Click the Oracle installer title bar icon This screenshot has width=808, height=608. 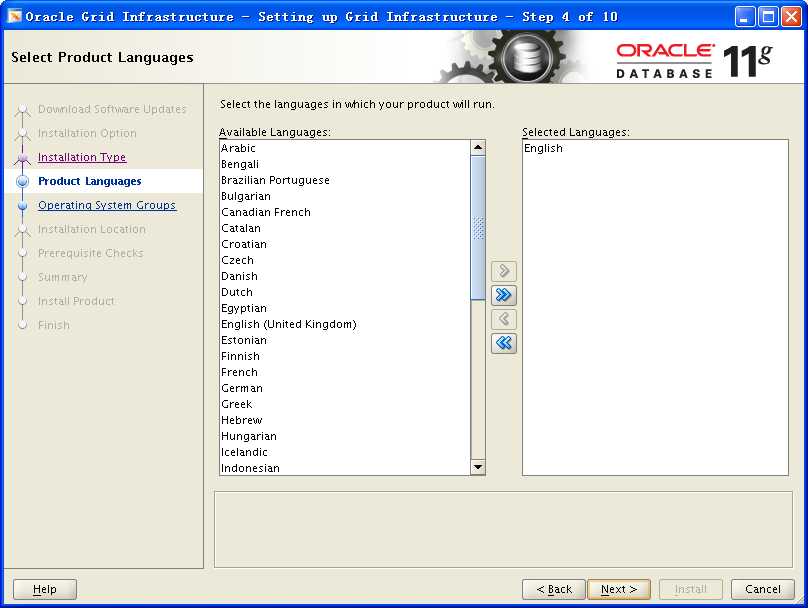15,17
